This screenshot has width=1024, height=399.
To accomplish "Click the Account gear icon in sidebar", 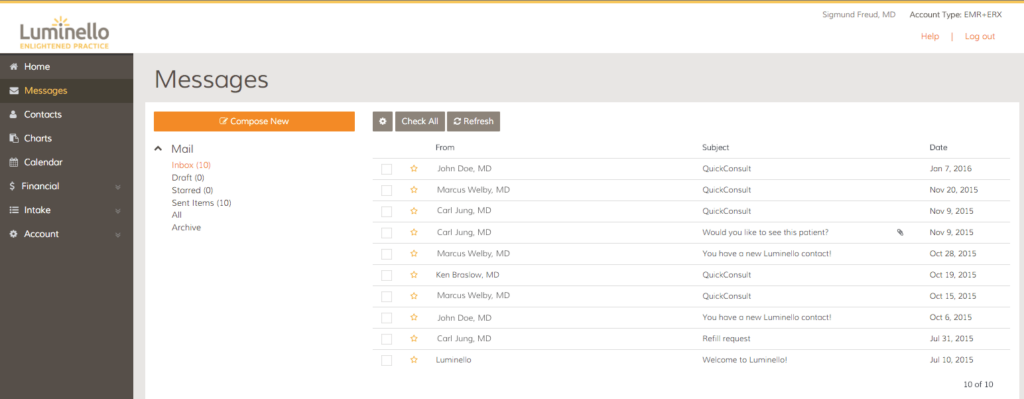I will (14, 234).
